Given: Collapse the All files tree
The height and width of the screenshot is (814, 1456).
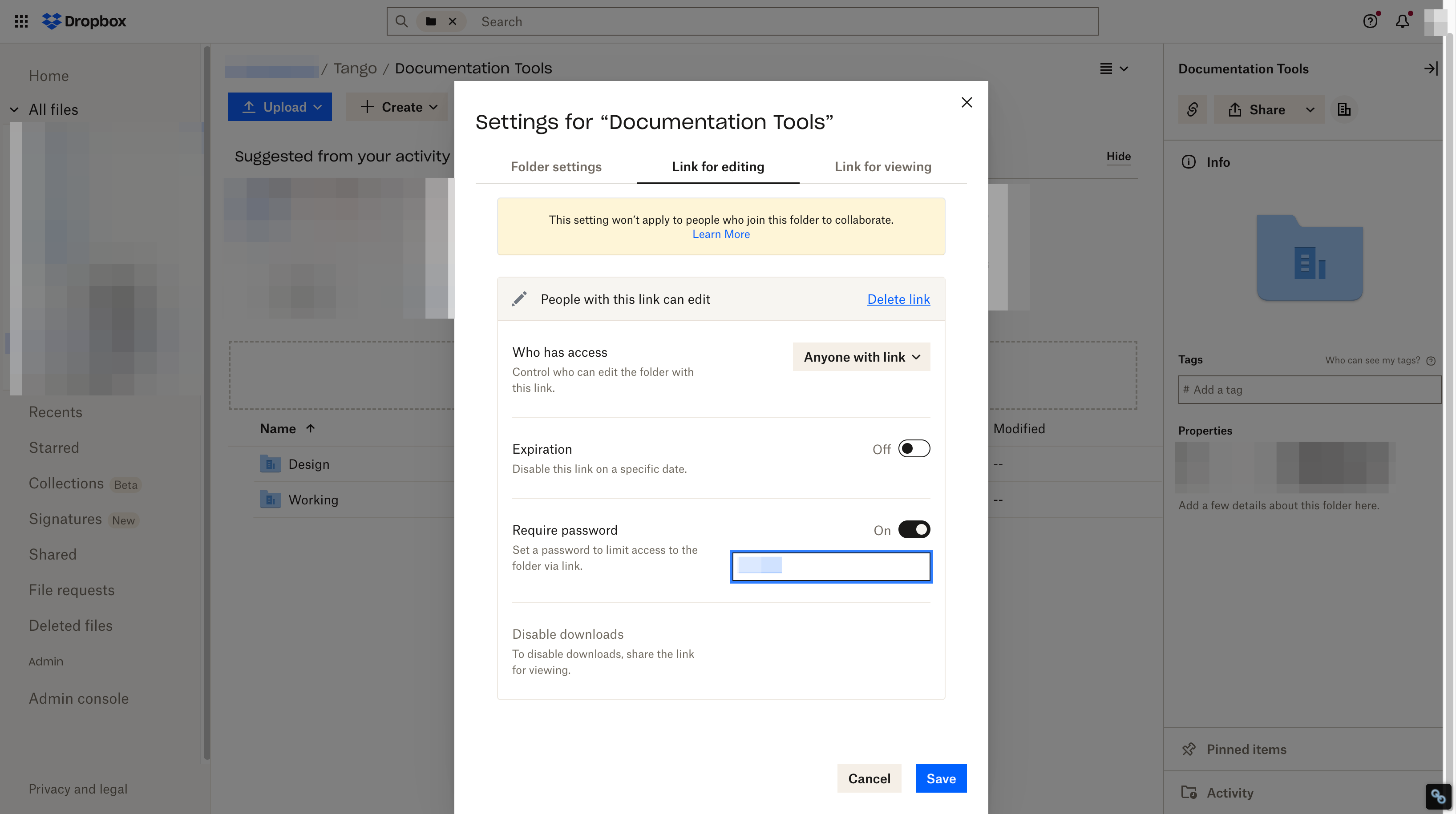Looking at the screenshot, I should (15, 109).
